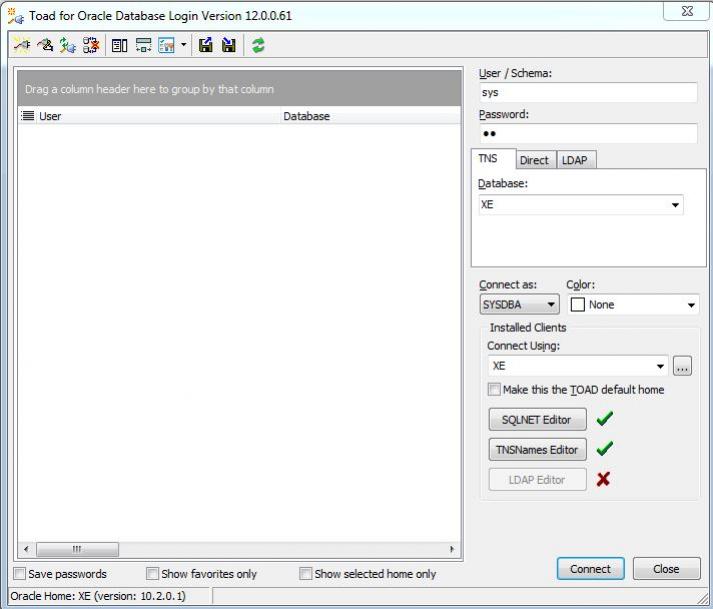Click the new connection toolbar icon
The height and width of the screenshot is (609, 713).
(x=20, y=45)
